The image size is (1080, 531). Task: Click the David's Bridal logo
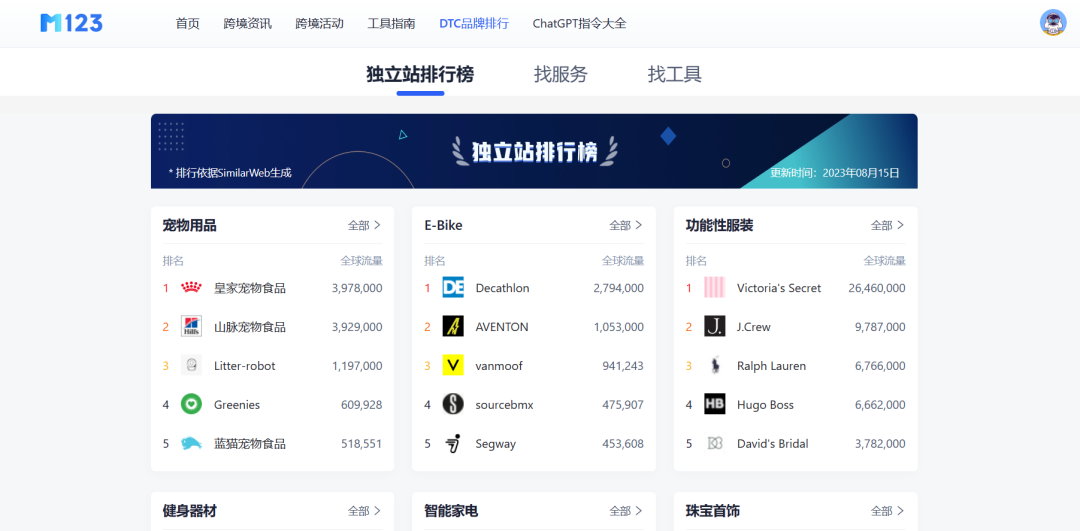[x=714, y=444]
